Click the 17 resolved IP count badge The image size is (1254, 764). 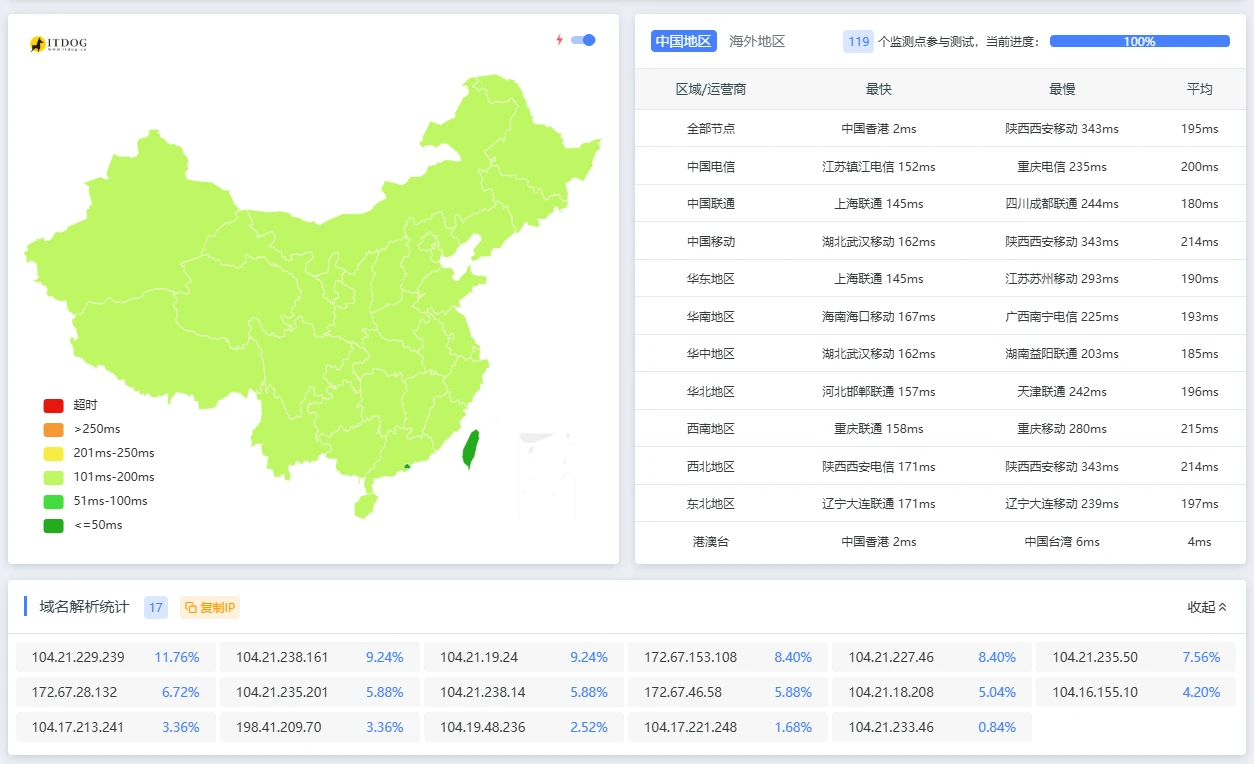click(155, 607)
